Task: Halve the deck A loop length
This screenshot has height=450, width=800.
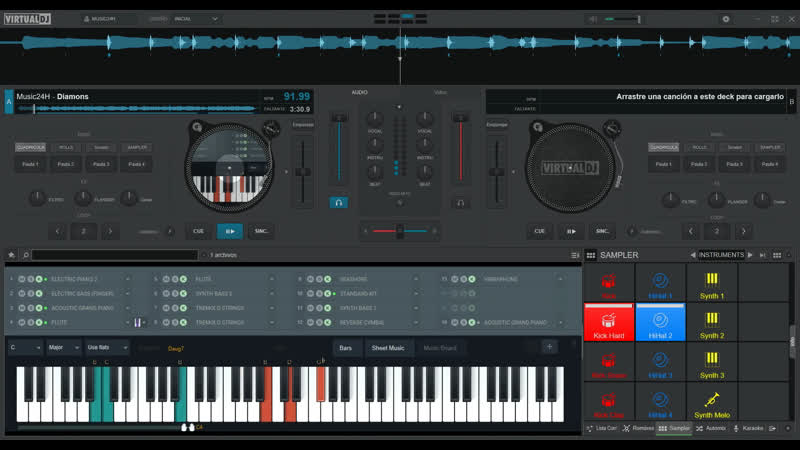Action: [x=57, y=231]
